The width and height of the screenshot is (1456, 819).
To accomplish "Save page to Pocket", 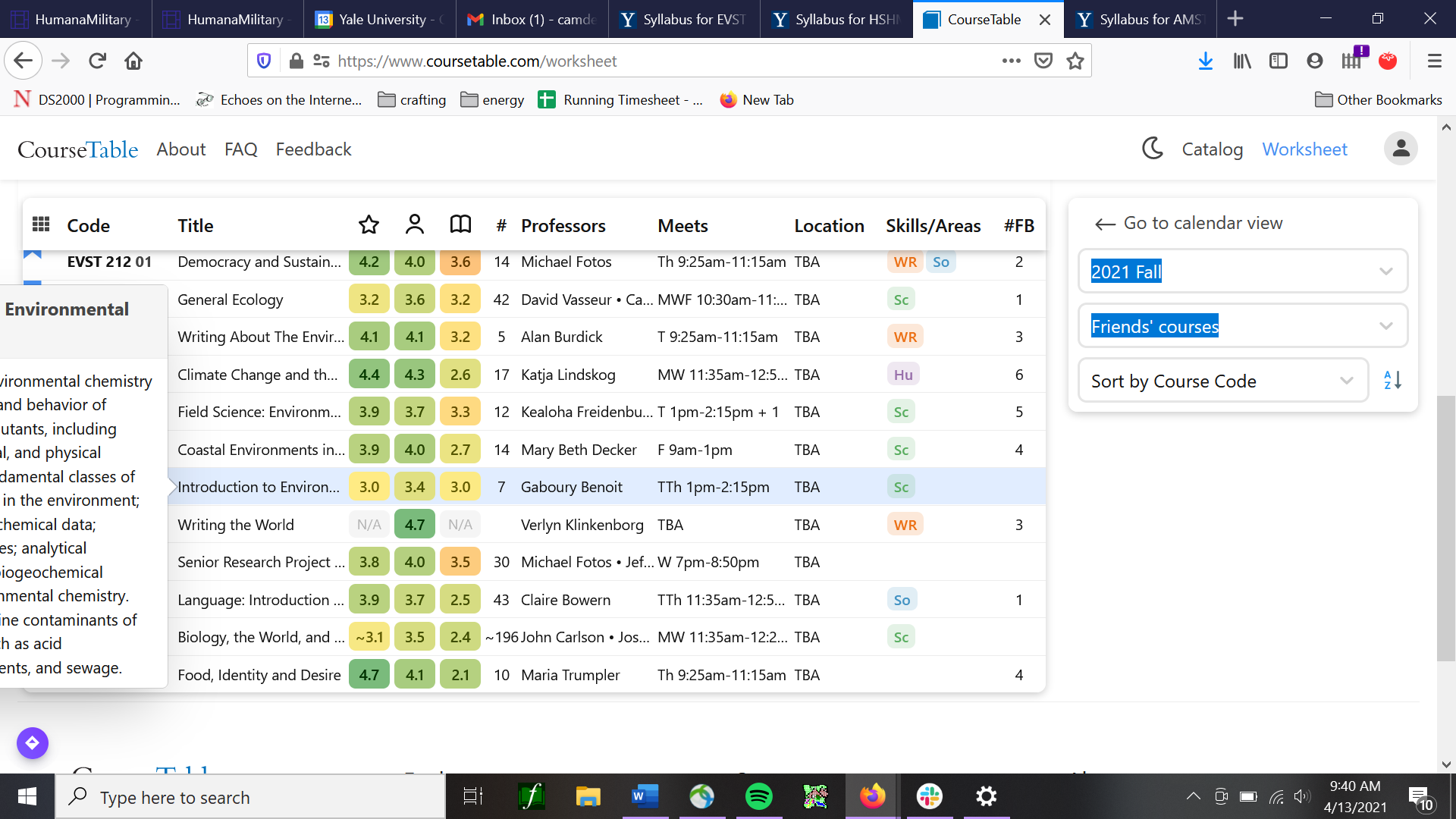I will [x=1043, y=61].
